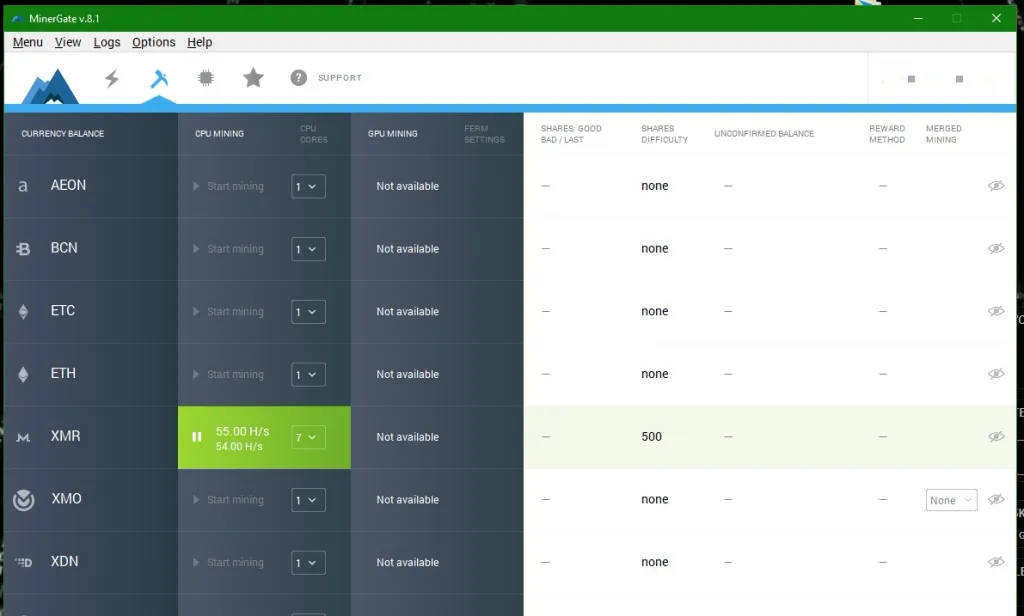Screen dimensions: 1024x616
Task: Click the UNCONFIRMED BALANCE column header
Action: pyautogui.click(x=764, y=133)
